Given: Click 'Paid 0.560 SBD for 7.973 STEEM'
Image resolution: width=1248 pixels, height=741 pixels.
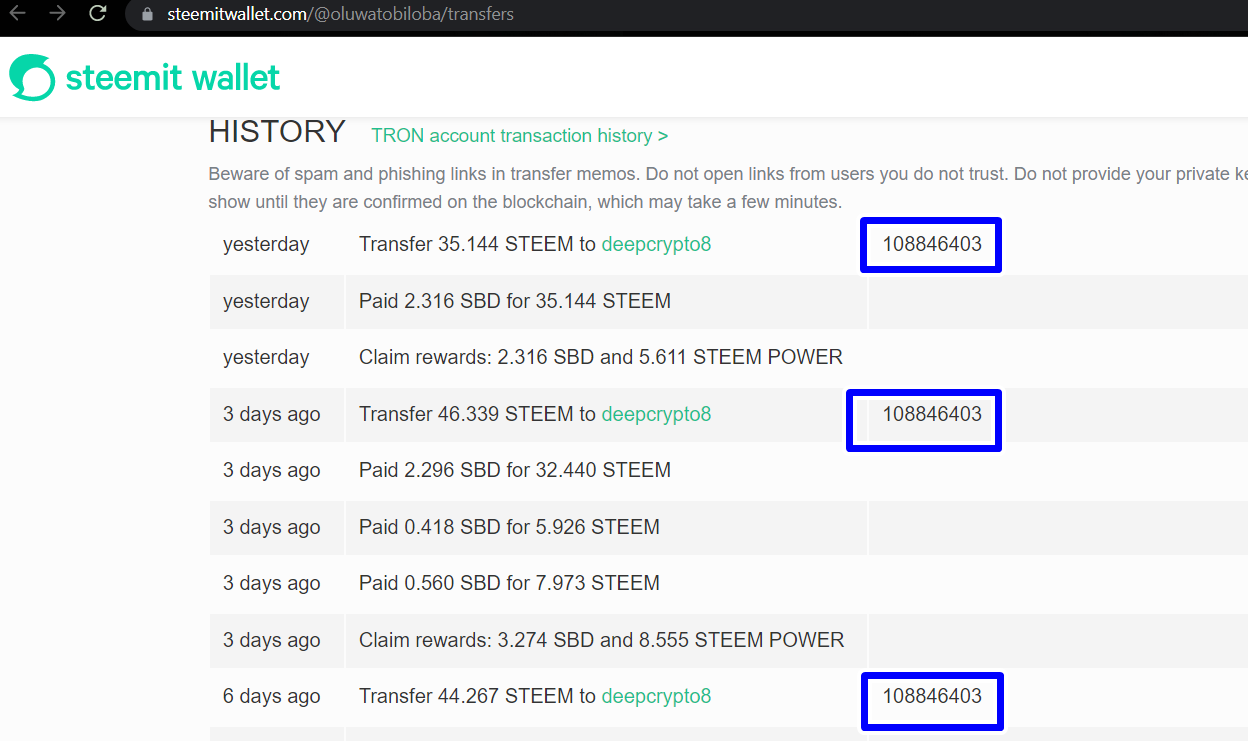Looking at the screenshot, I should (x=509, y=583).
